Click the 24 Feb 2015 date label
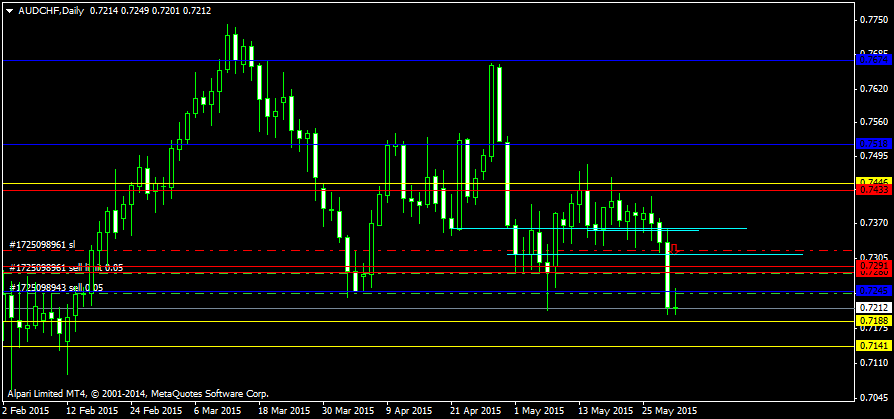This screenshot has height=419, width=894. [156, 410]
